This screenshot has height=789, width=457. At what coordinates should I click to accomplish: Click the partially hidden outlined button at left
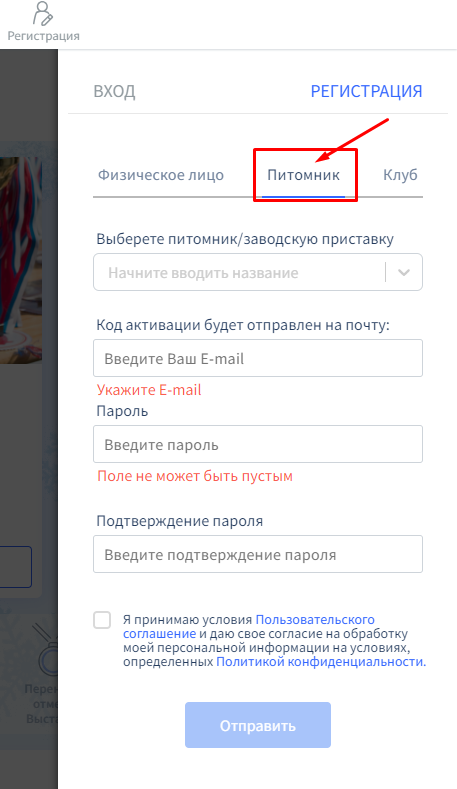click(16, 567)
